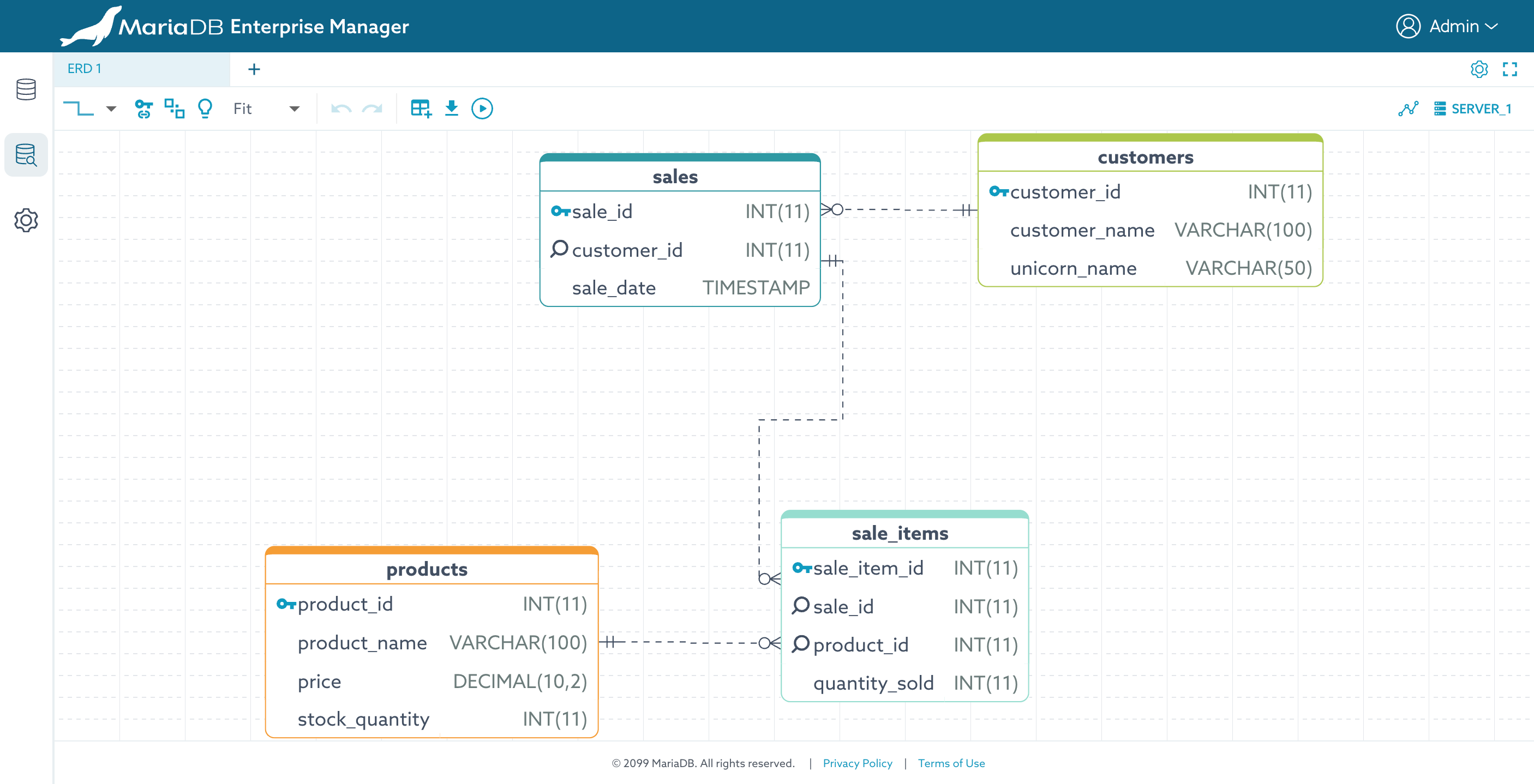Add a new ERD tab with plus

(254, 69)
